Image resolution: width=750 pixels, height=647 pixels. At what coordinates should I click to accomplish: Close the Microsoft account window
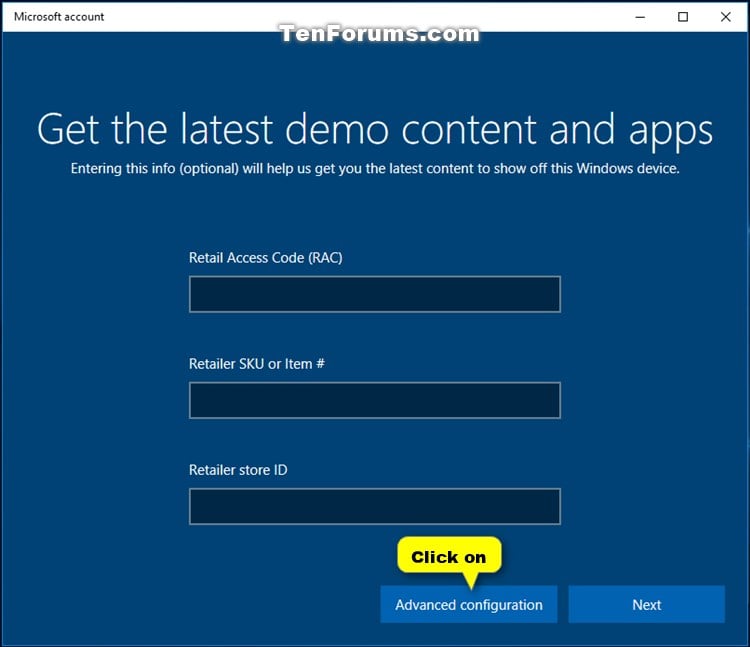[x=726, y=17]
